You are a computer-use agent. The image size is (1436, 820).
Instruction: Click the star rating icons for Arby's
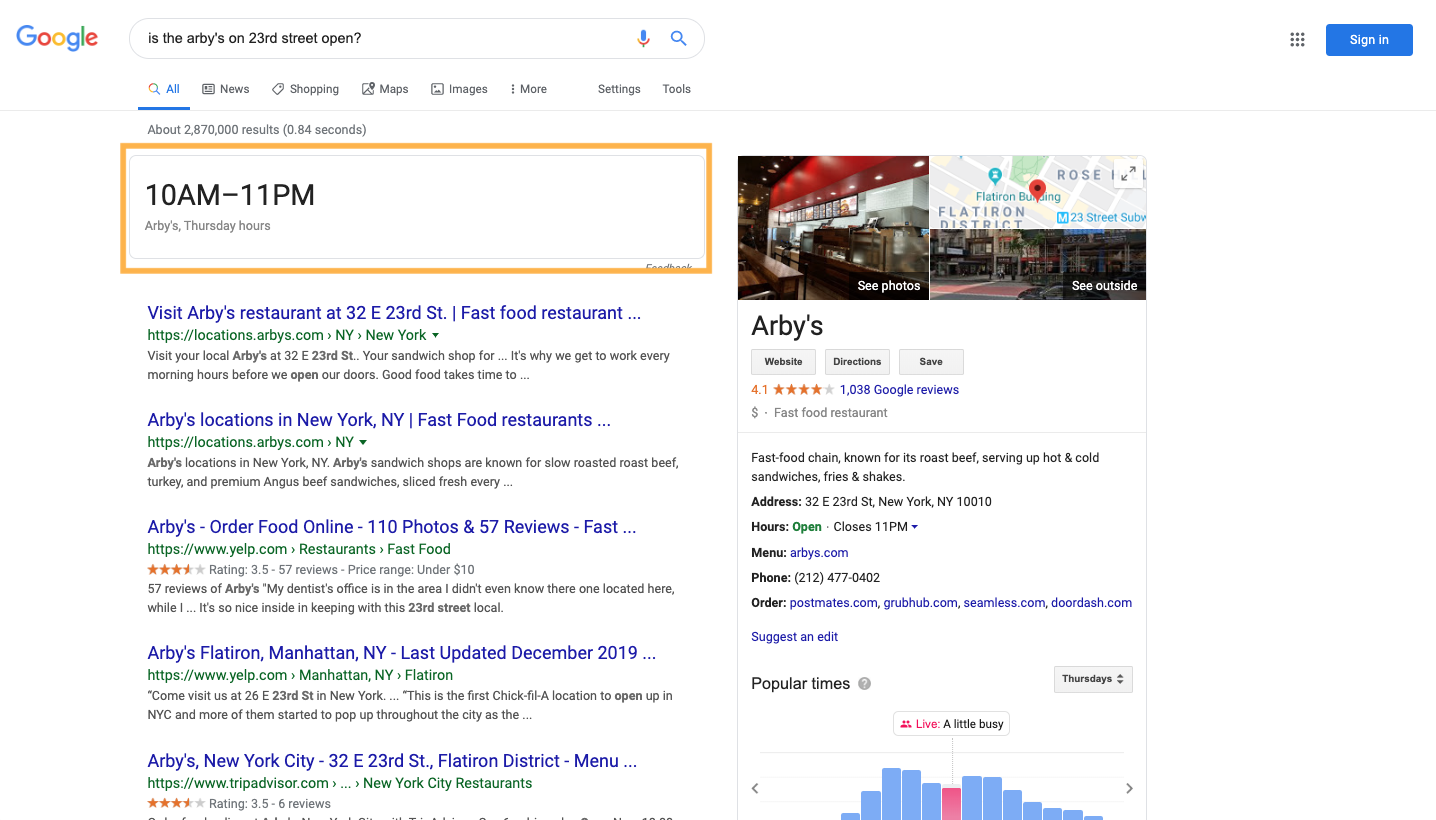[803, 390]
